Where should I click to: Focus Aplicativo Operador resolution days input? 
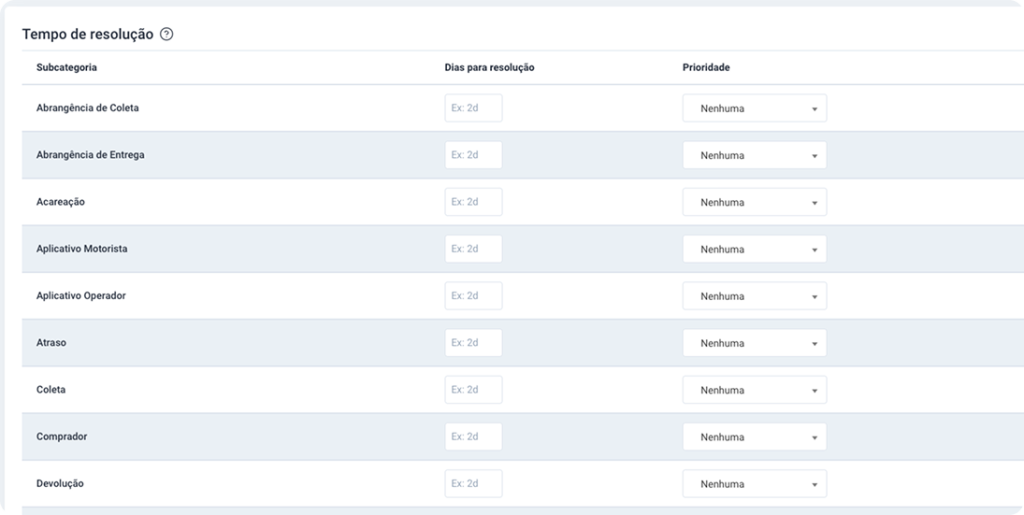click(x=473, y=296)
